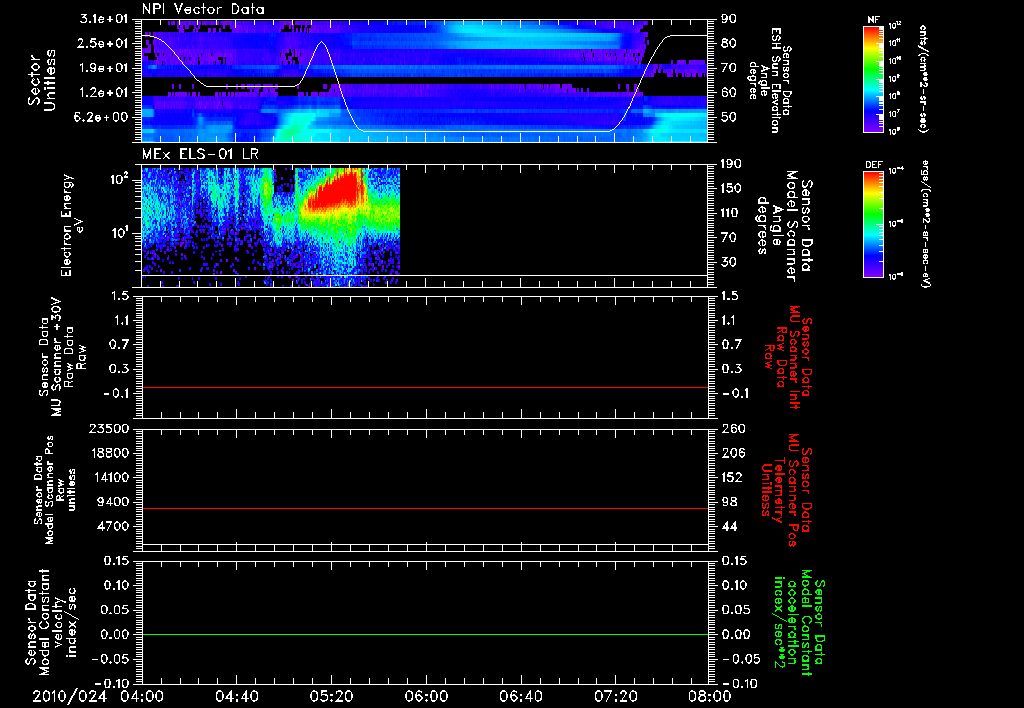Click the 9400 scanner position tick value
Screen dimensions: 1024x708
[113, 502]
